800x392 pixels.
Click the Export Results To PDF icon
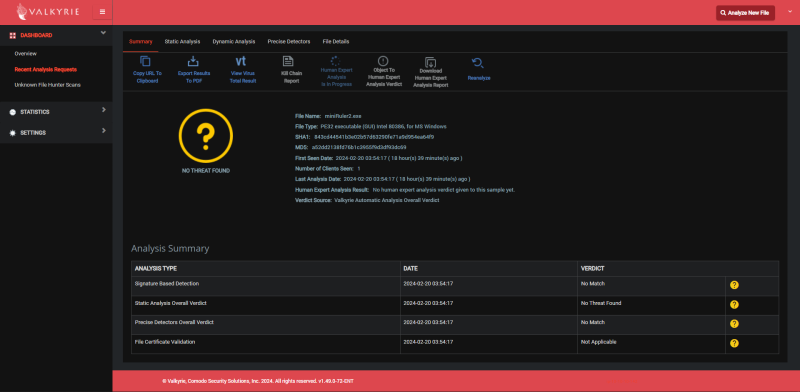pyautogui.click(x=193, y=61)
